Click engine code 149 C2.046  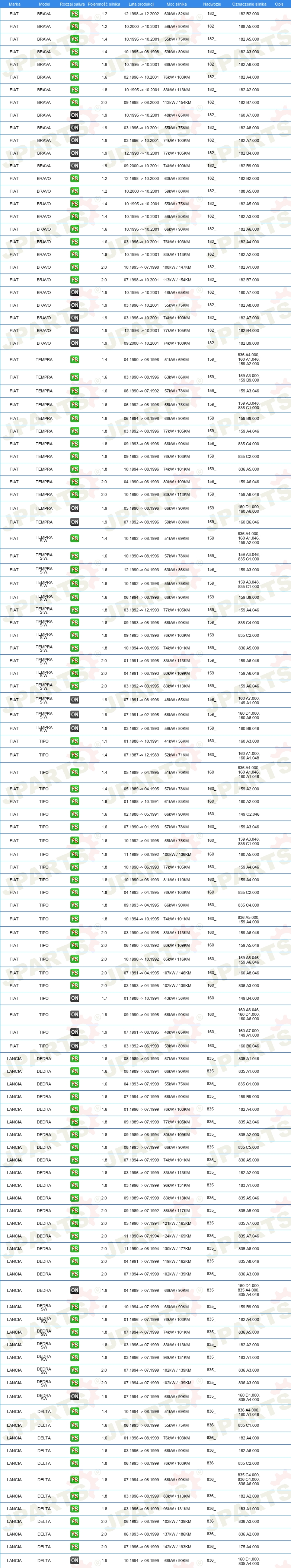pyautogui.click(x=249, y=815)
